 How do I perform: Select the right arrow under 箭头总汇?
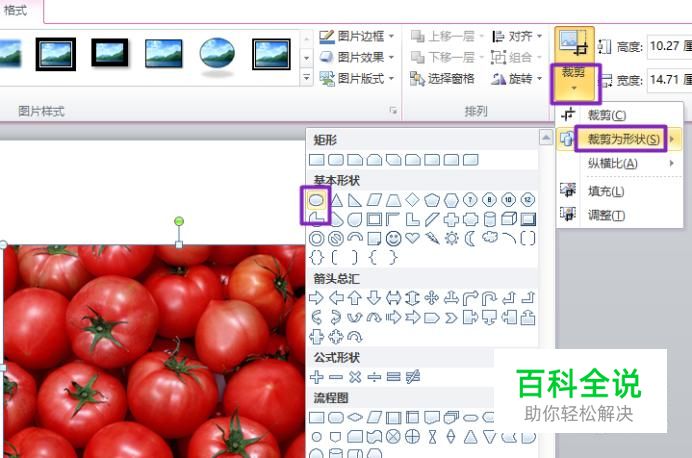pos(316,298)
